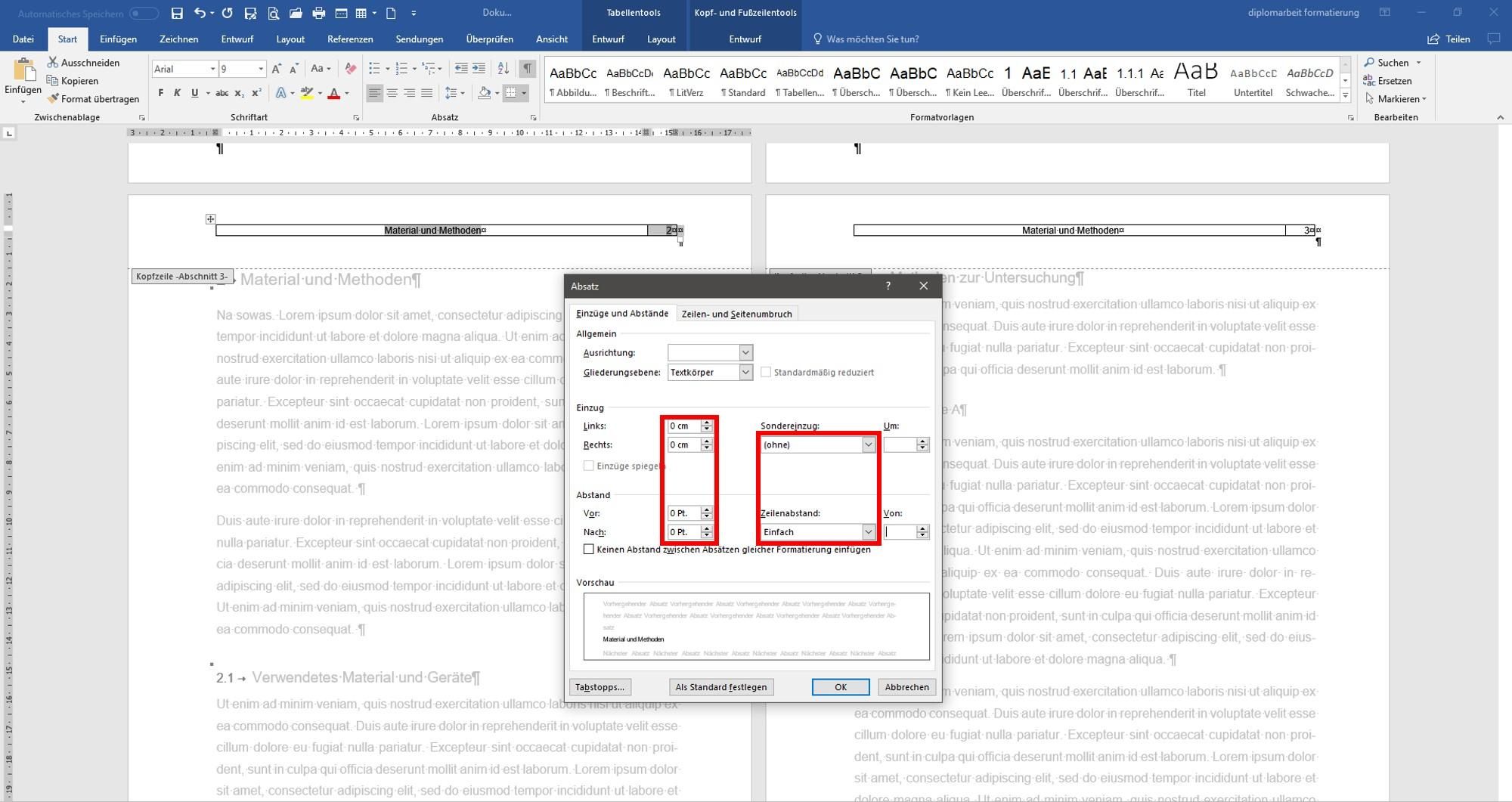
Task: Check Keinen Abstand zwischen Absätzen checkbox
Action: [589, 550]
